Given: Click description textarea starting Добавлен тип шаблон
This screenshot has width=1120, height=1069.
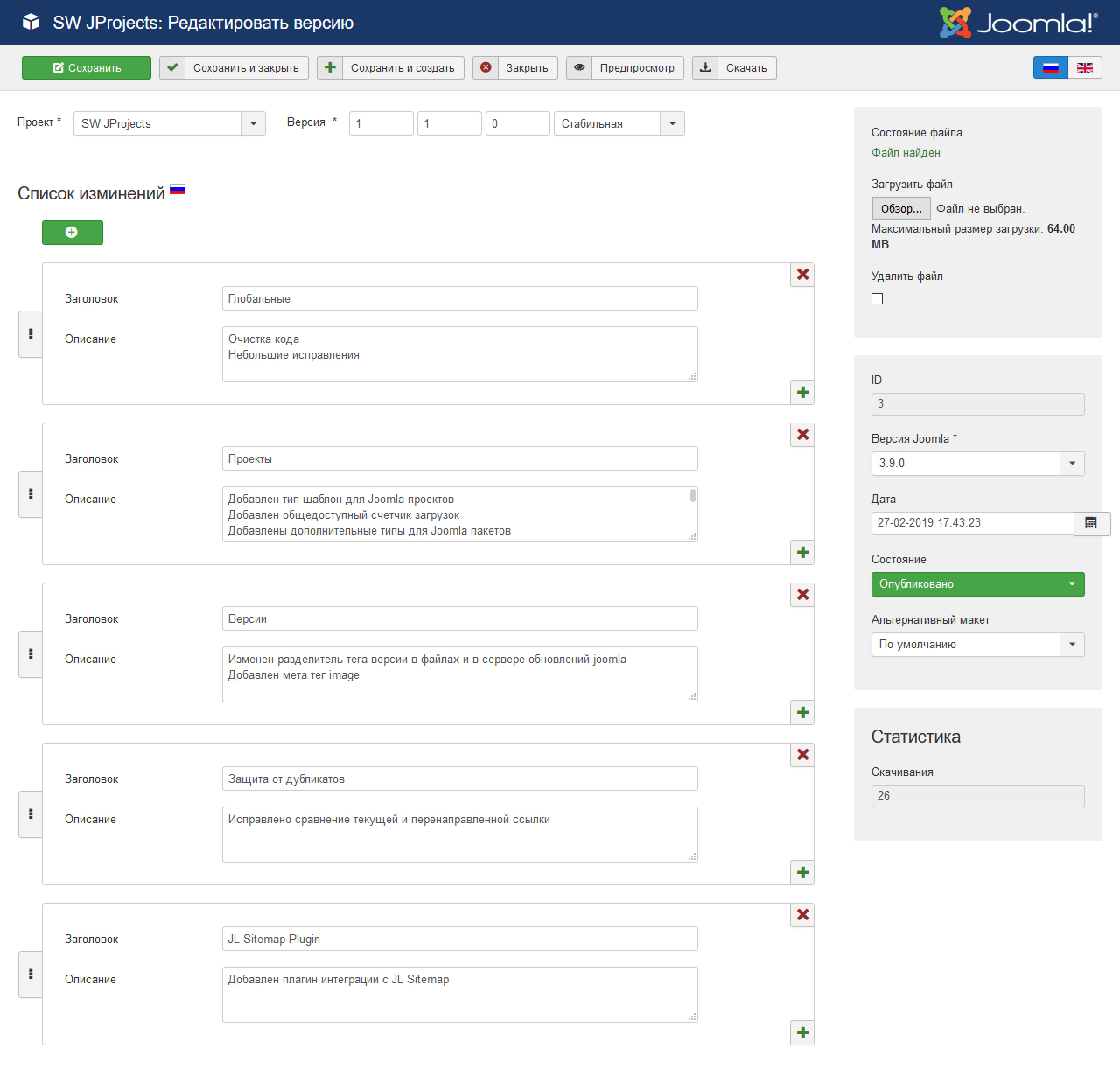Looking at the screenshot, I should [460, 514].
